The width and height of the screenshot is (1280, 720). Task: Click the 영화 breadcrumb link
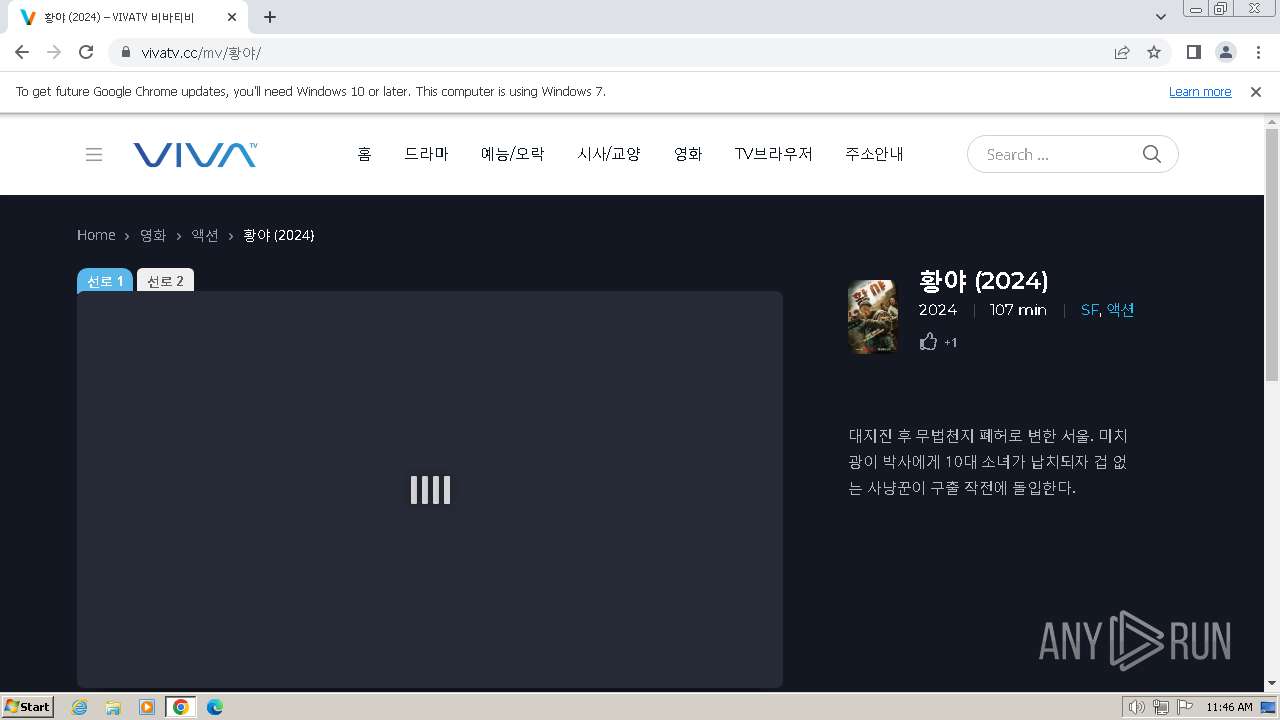153,235
